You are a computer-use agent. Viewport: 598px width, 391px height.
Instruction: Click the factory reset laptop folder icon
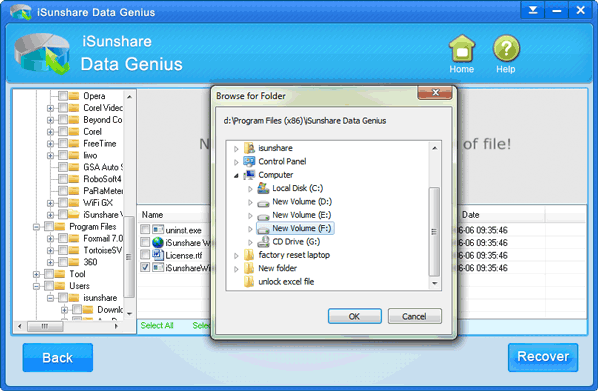click(249, 255)
